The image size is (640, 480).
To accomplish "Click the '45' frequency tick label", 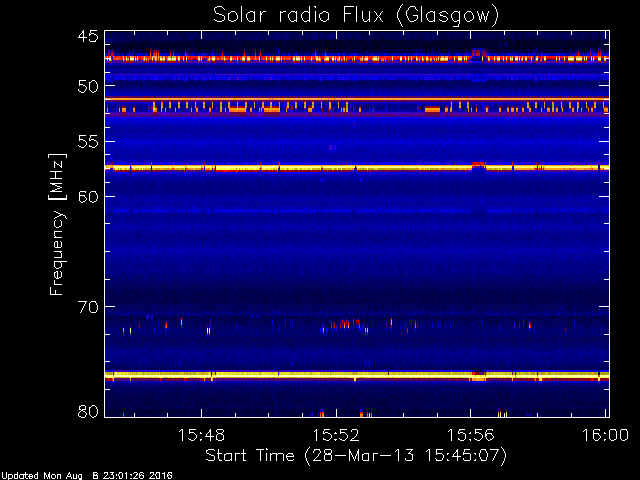I will [x=88, y=36].
